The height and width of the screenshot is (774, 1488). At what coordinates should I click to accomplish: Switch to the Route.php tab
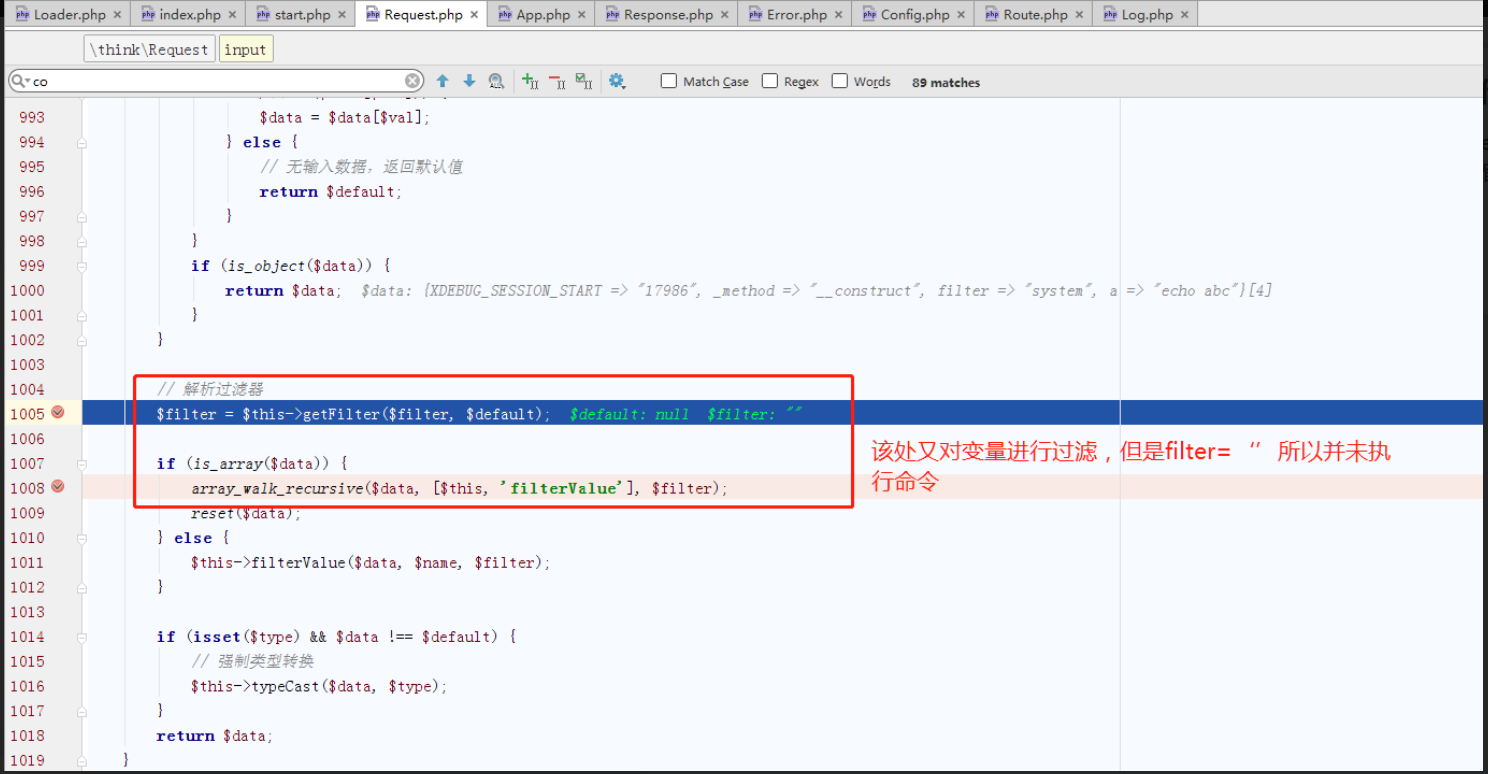(1035, 15)
